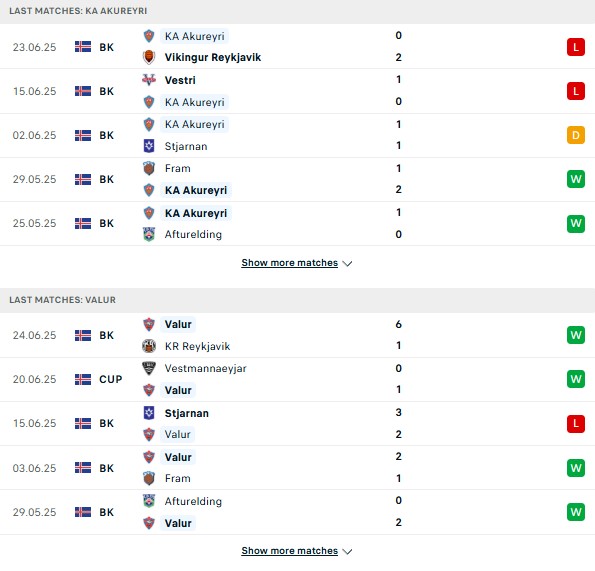The image size is (595, 571).
Task: Click the Iceland flag on the 20.06.25 CUP match
Action: 83,379
